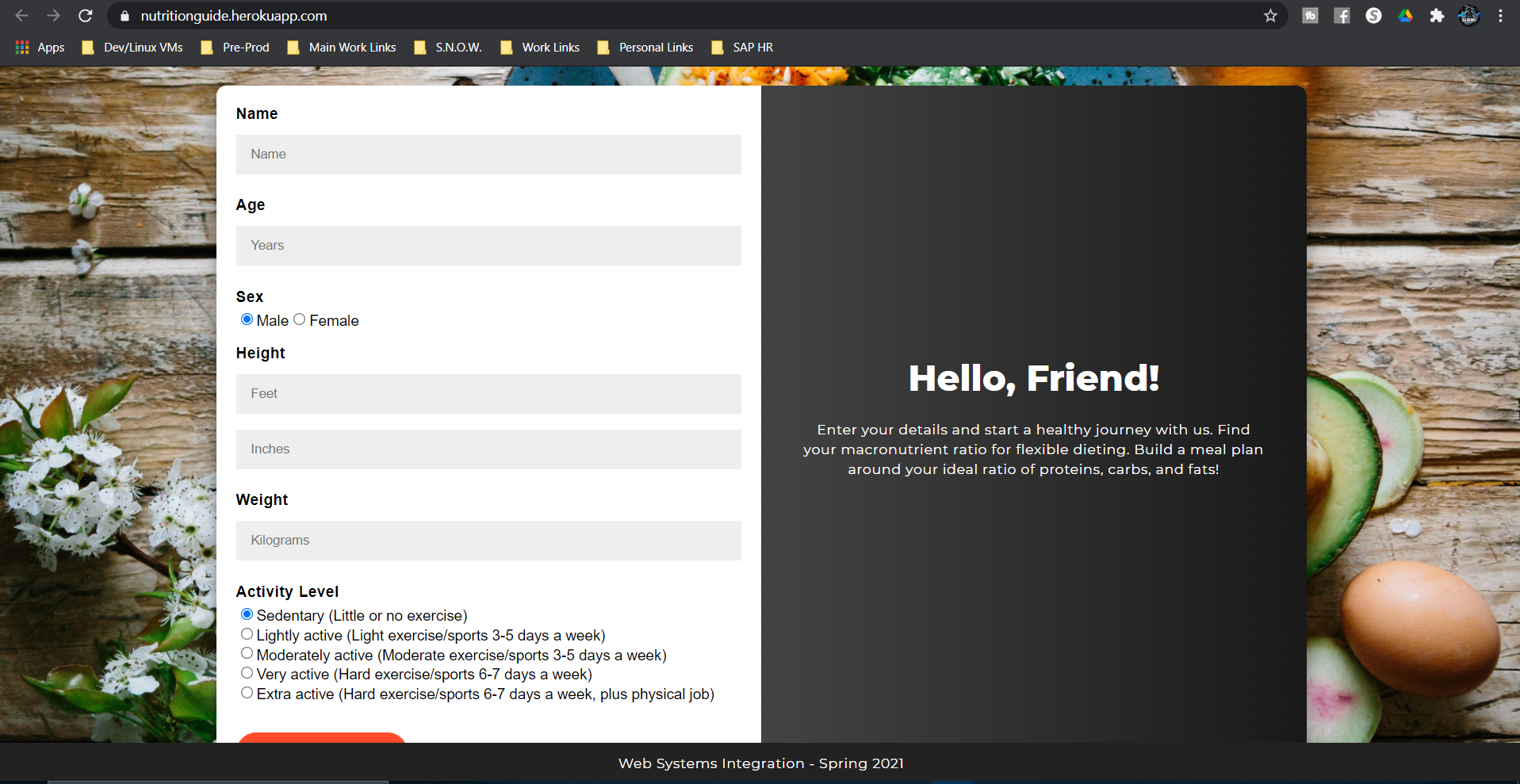Open SAP HR bookmark folder
This screenshot has width=1520, height=784.
pyautogui.click(x=742, y=48)
